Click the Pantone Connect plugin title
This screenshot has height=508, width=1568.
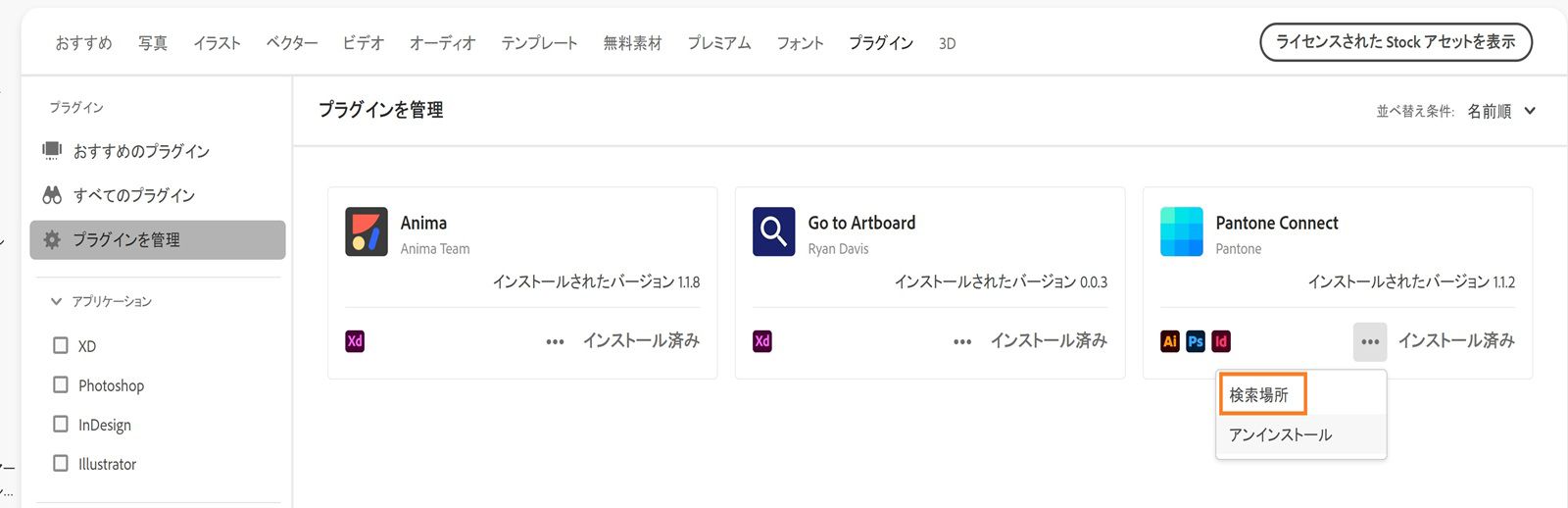pyautogui.click(x=1277, y=223)
